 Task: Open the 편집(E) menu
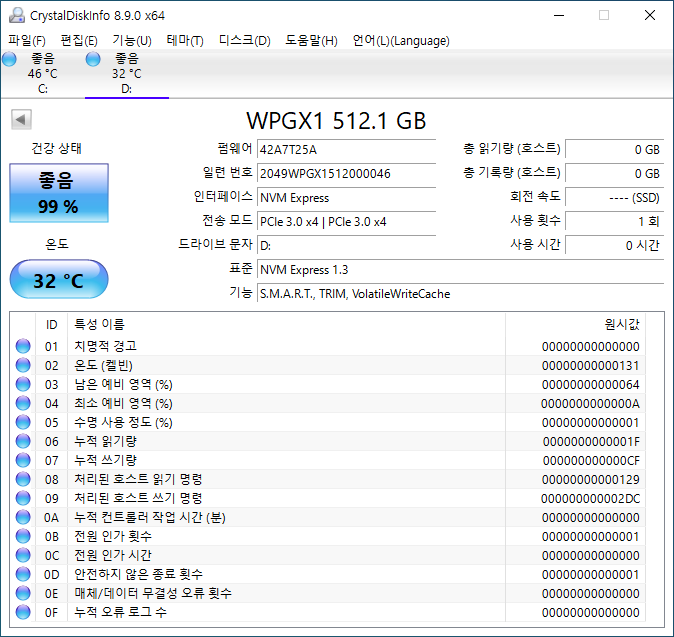pyautogui.click(x=79, y=40)
